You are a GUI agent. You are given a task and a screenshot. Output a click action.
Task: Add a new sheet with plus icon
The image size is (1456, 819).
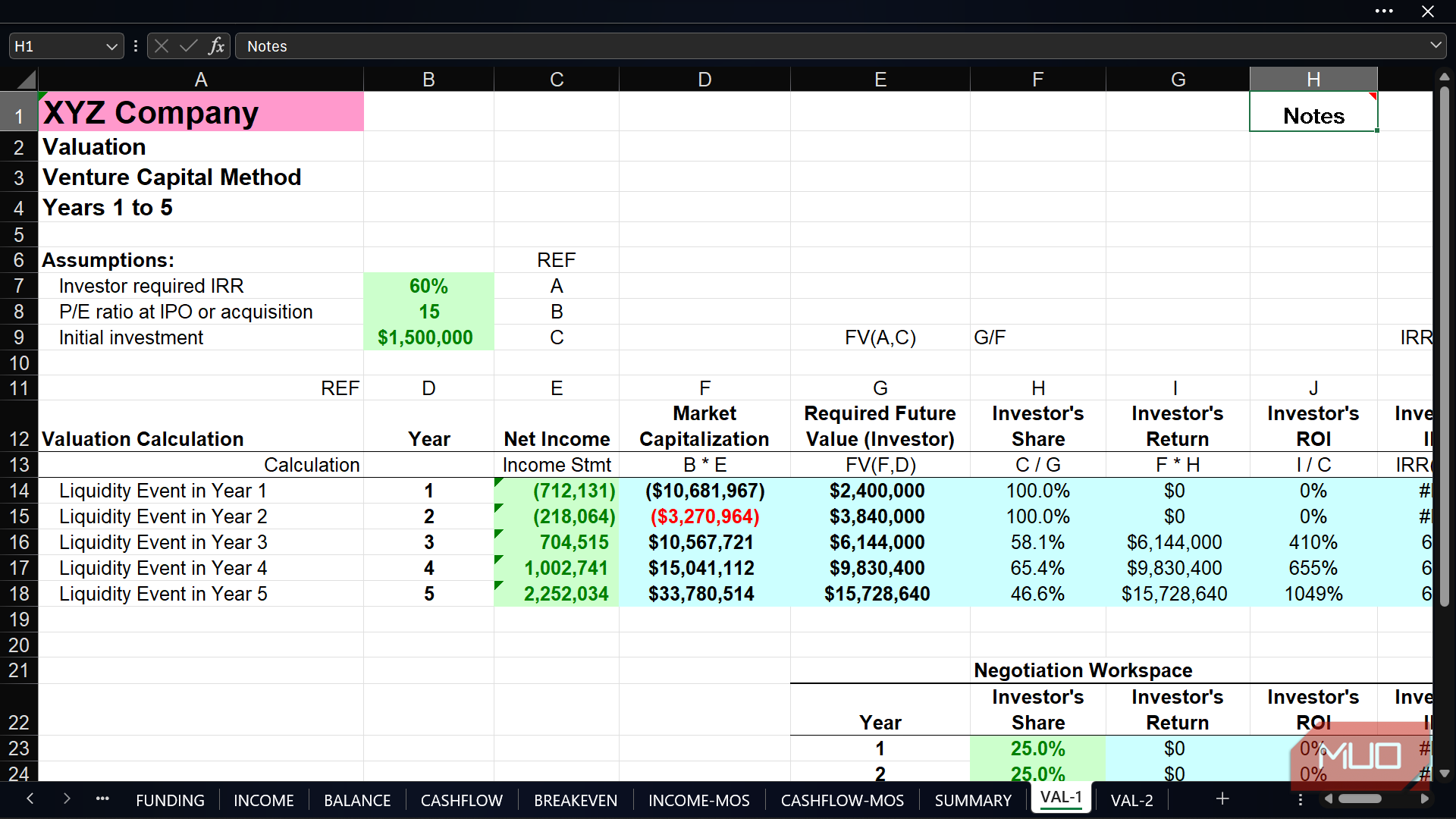[x=1222, y=799]
